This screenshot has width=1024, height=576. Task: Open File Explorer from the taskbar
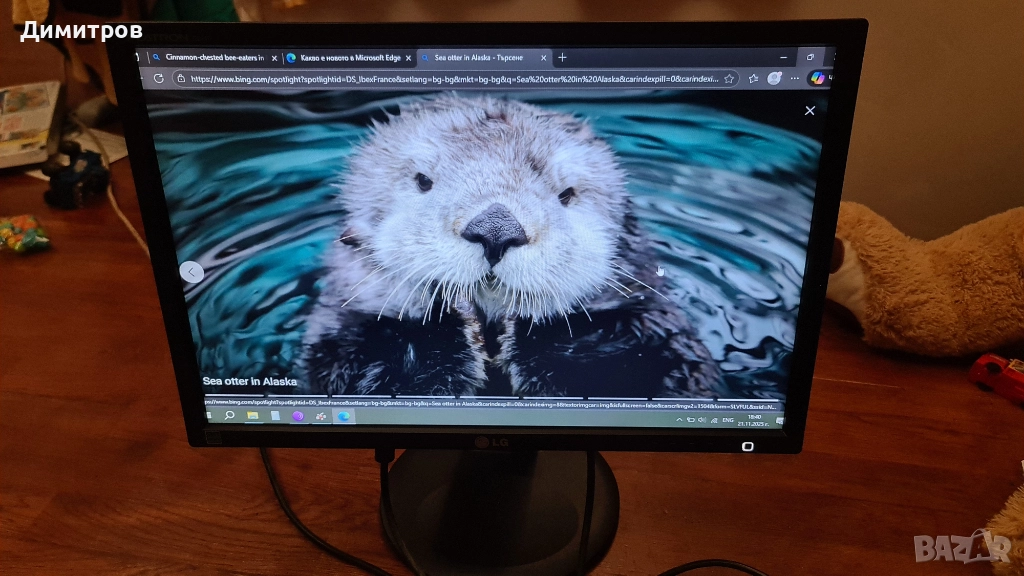coord(252,416)
